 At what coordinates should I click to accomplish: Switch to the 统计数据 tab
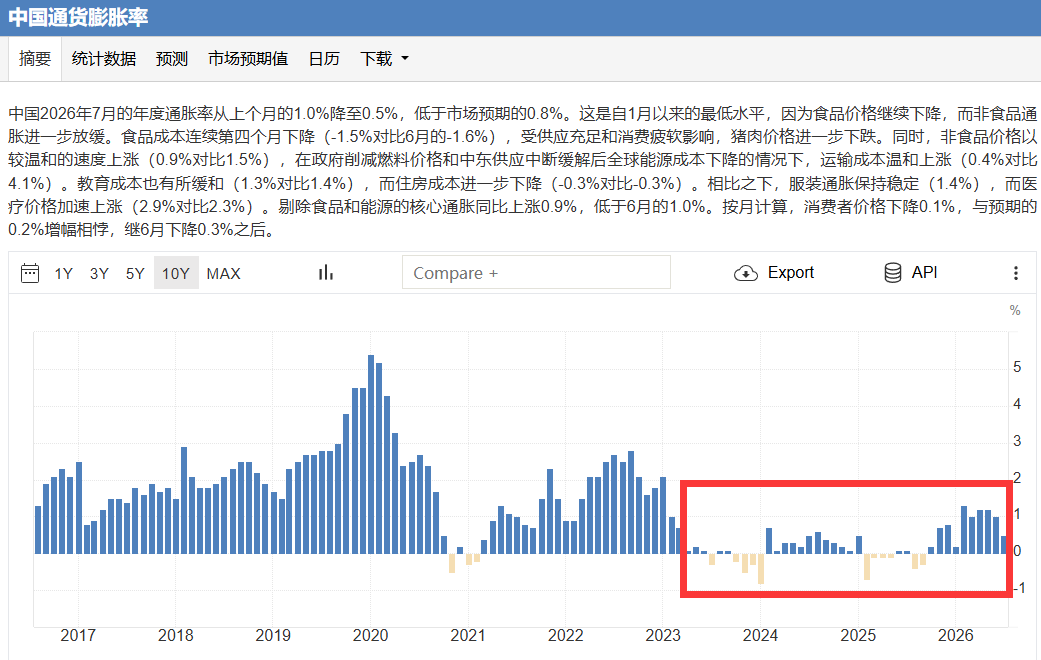click(x=104, y=59)
